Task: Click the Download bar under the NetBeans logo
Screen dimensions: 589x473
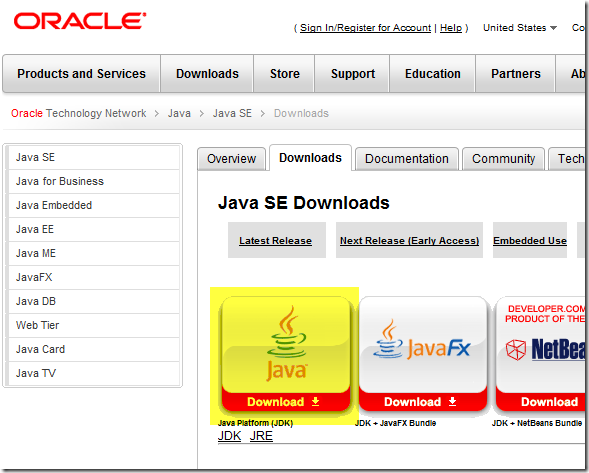Action: tap(540, 402)
